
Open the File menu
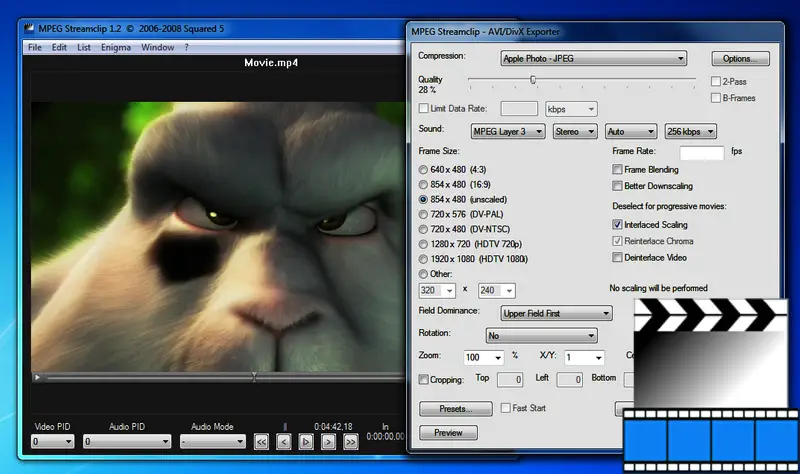(35, 47)
